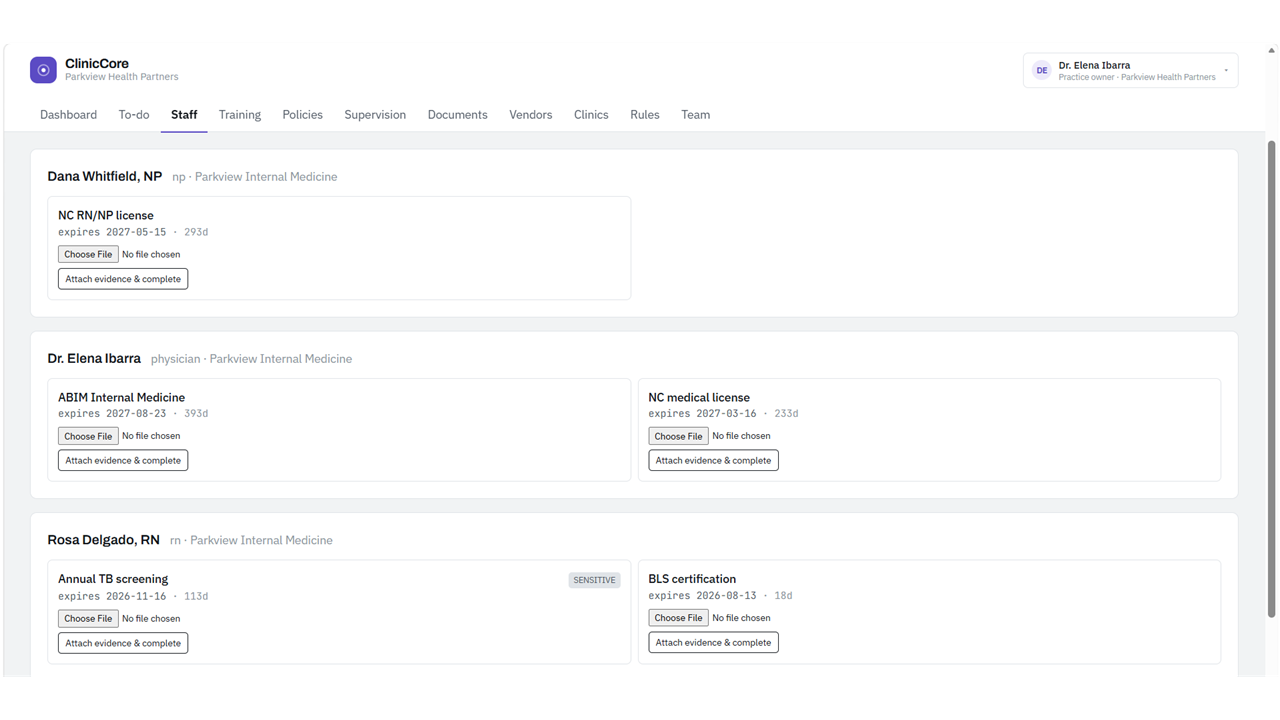Attach evidence for Annual TB screening

click(123, 643)
